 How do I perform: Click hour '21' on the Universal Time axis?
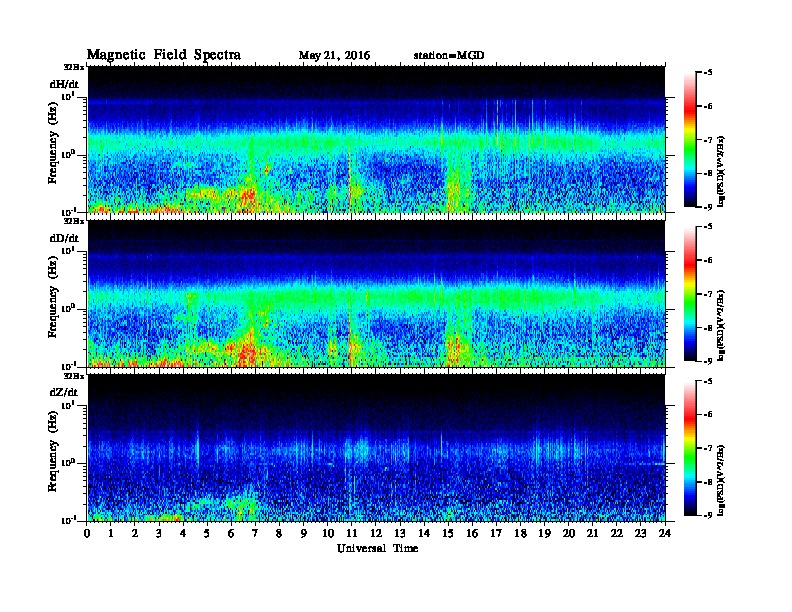(592, 533)
